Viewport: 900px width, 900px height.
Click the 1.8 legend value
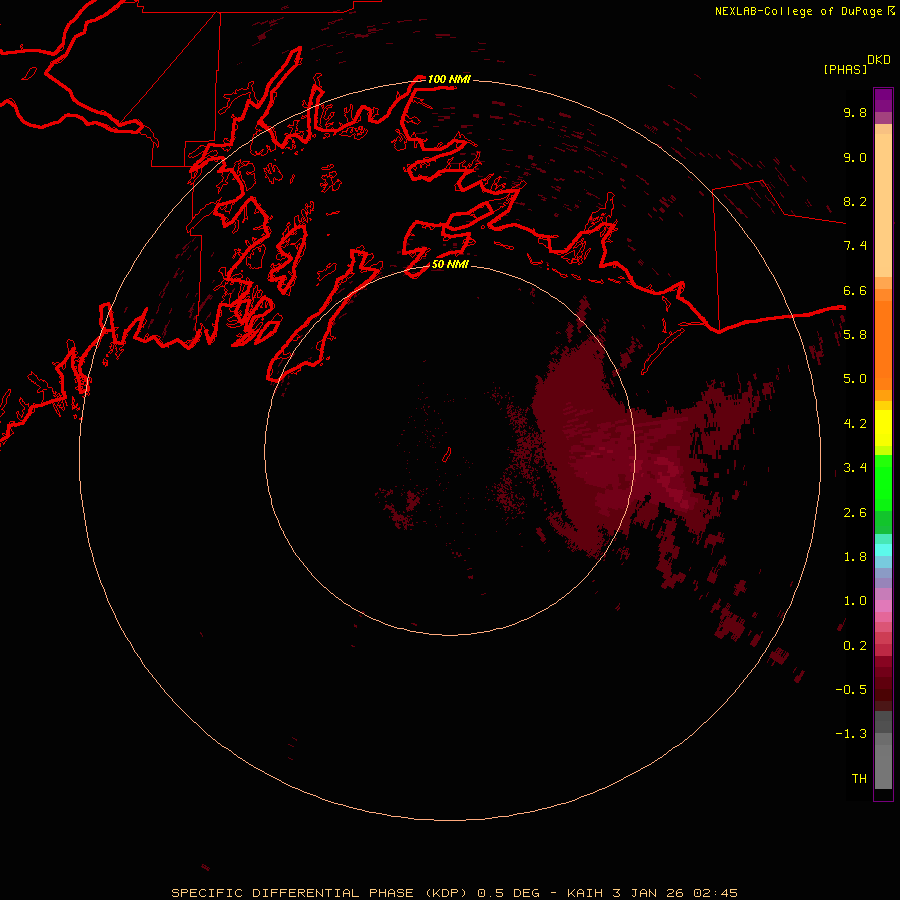point(855,557)
